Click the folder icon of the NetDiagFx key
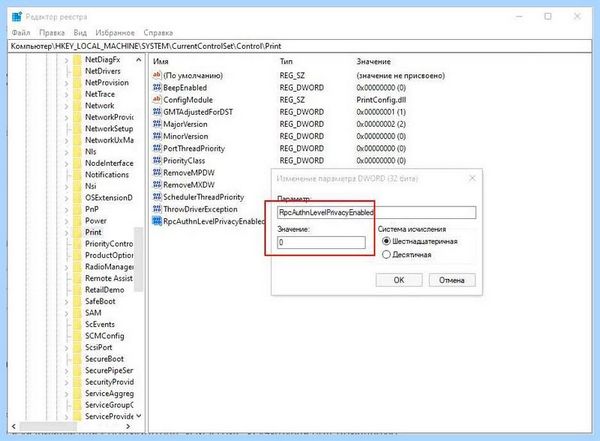600x441 pixels. [x=77, y=59]
